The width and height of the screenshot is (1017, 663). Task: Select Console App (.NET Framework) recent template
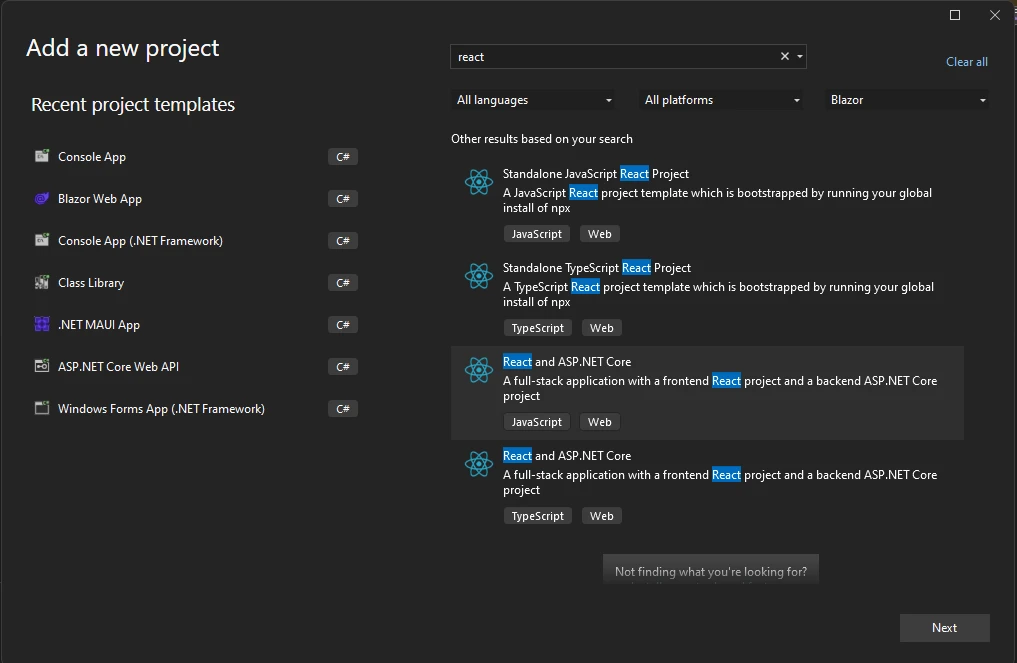[140, 241]
